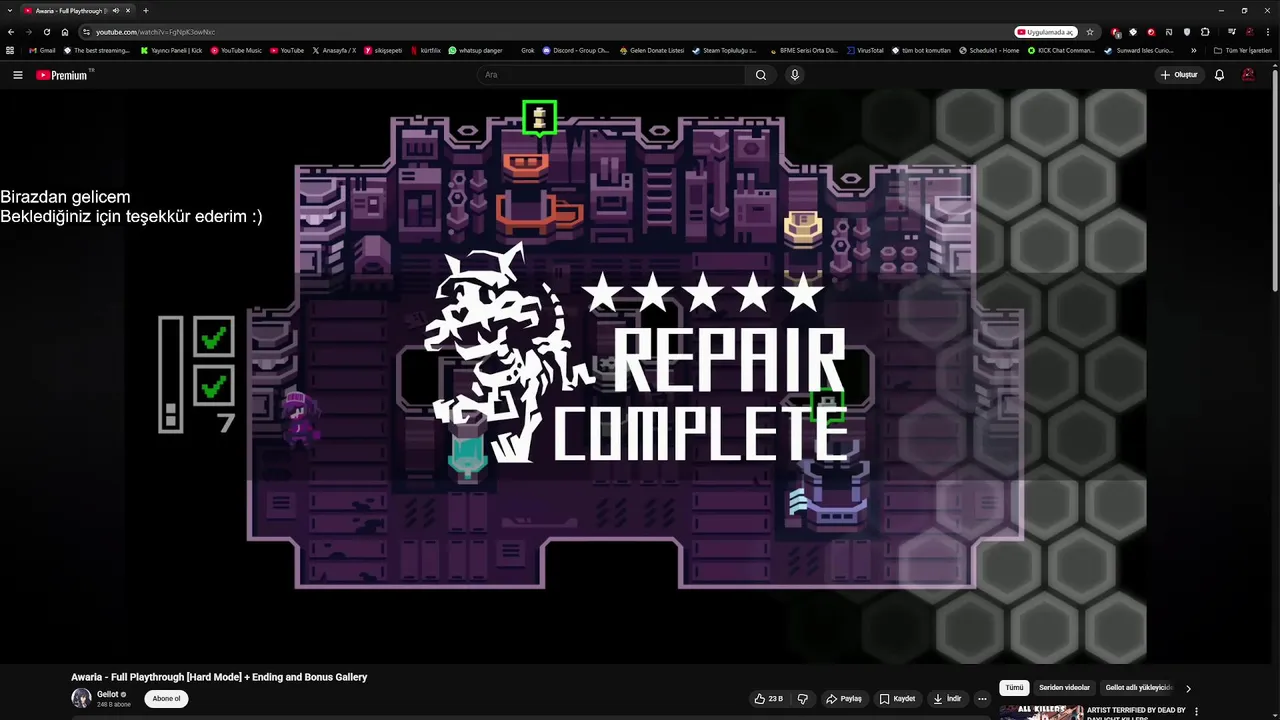The height and width of the screenshot is (720, 1280).
Task: Like the video with thumbs up
Action: [769, 699]
